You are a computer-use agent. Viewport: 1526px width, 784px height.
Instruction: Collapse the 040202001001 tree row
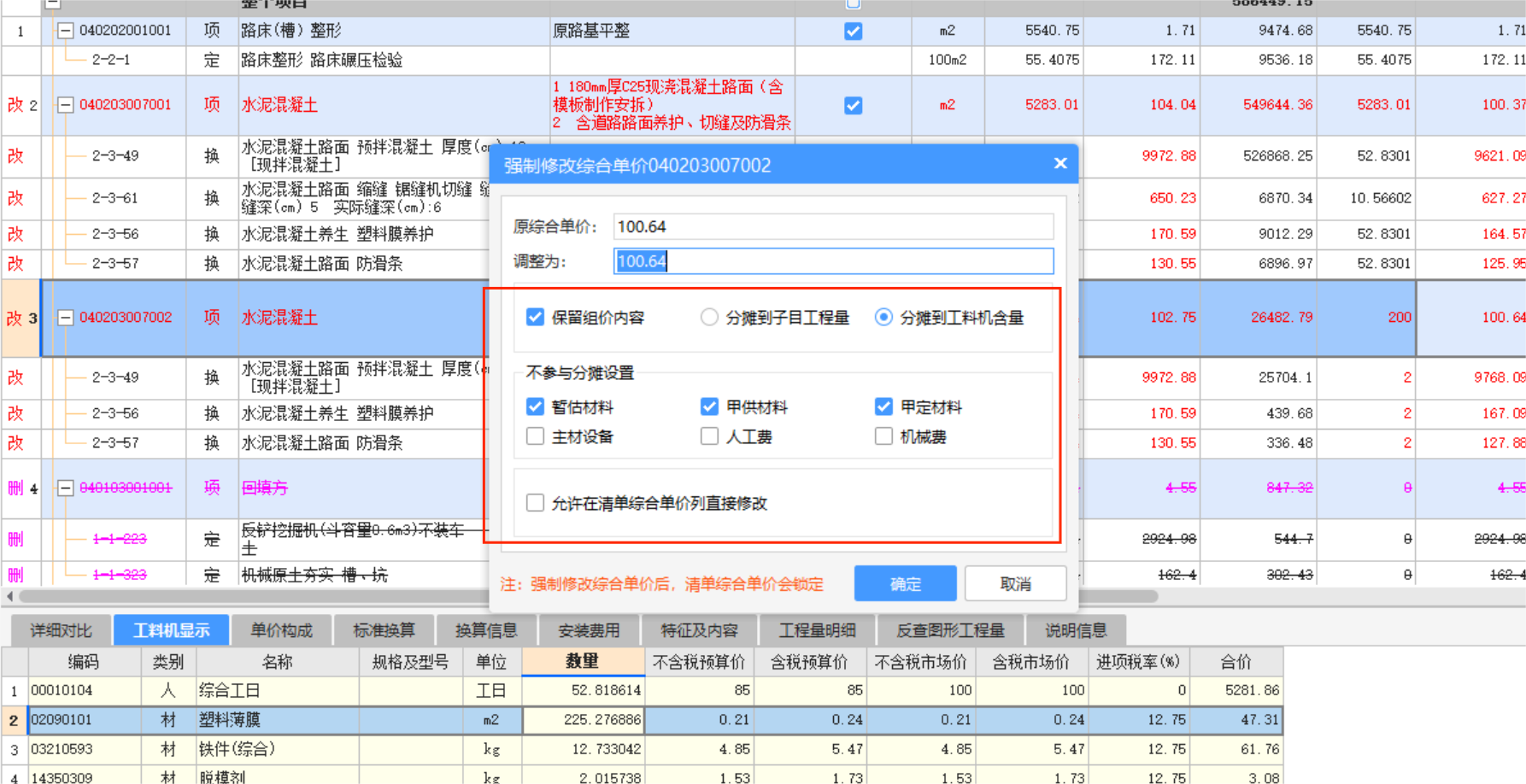65,31
